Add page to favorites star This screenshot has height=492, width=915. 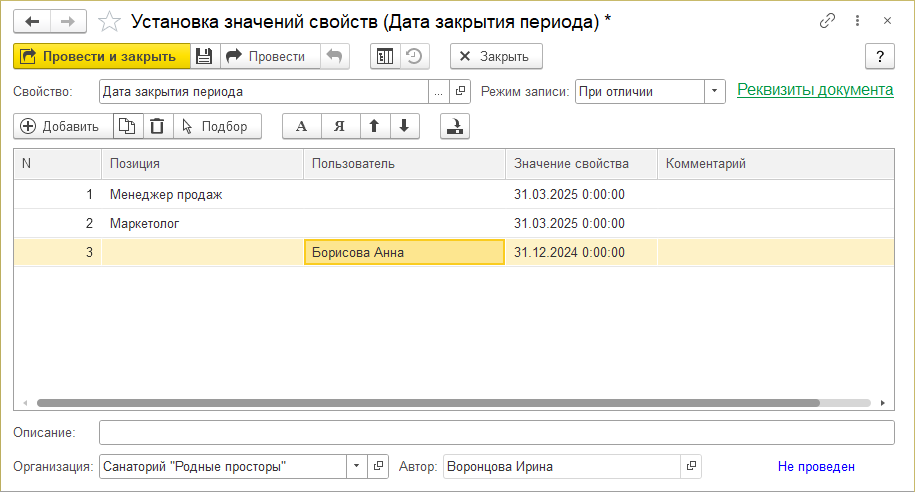111,21
